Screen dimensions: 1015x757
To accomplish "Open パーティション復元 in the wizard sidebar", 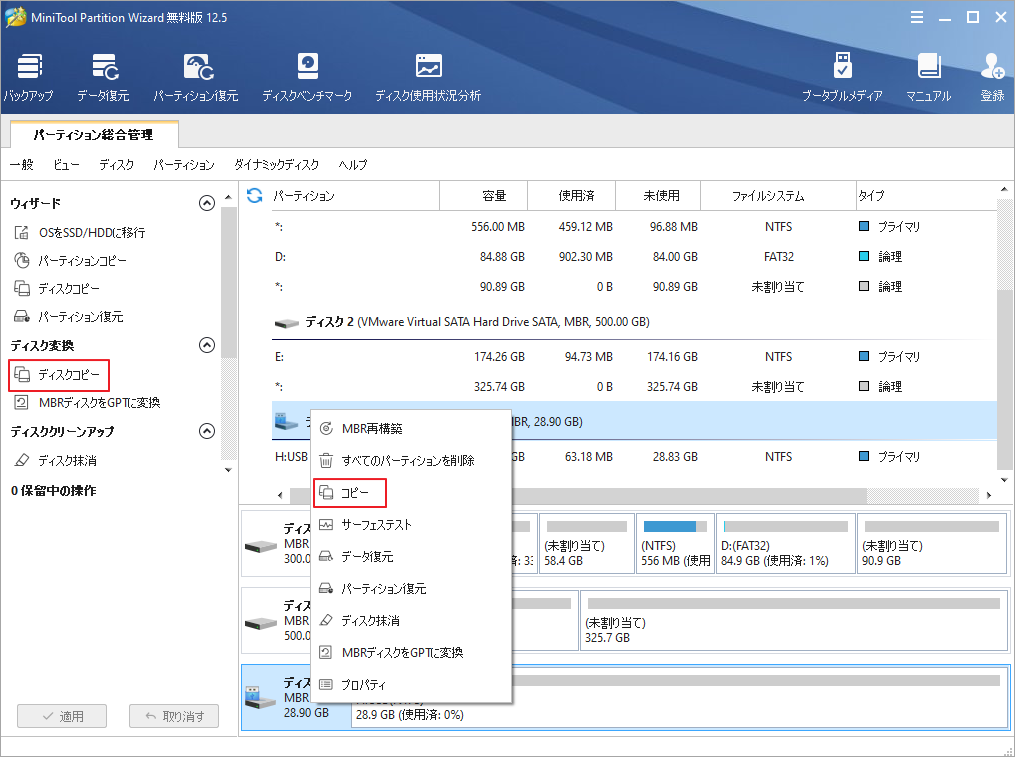I will [69, 317].
